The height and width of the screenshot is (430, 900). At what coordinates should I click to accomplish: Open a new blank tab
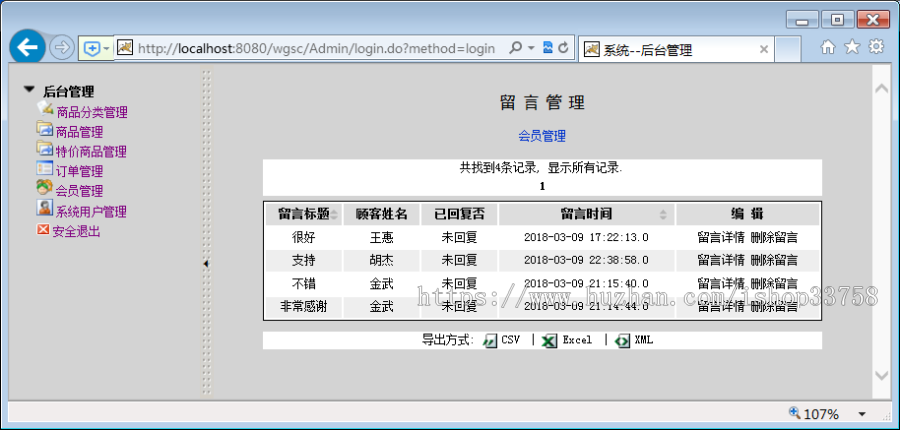(x=787, y=50)
